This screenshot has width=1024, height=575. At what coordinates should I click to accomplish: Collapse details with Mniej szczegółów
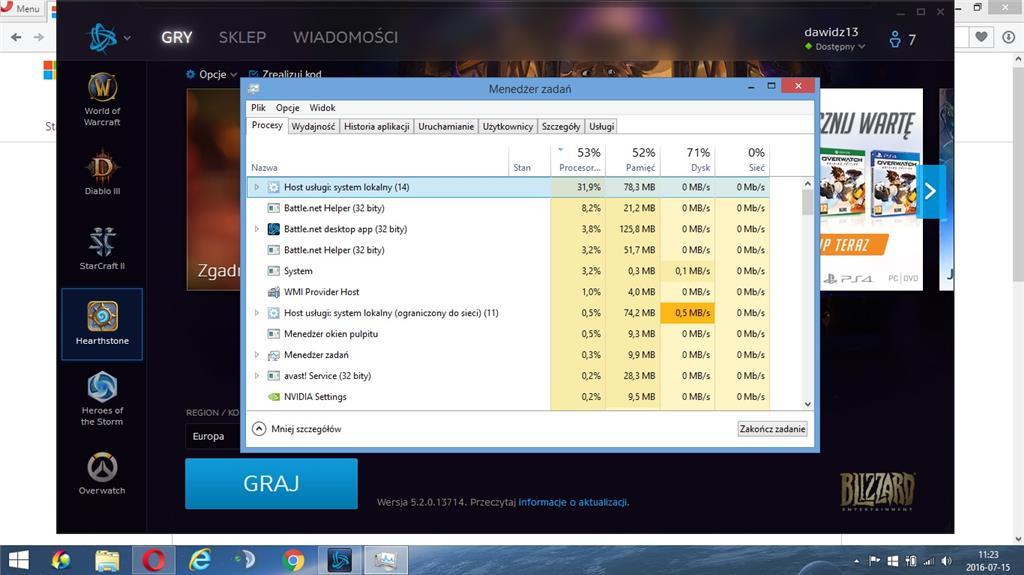tap(296, 429)
